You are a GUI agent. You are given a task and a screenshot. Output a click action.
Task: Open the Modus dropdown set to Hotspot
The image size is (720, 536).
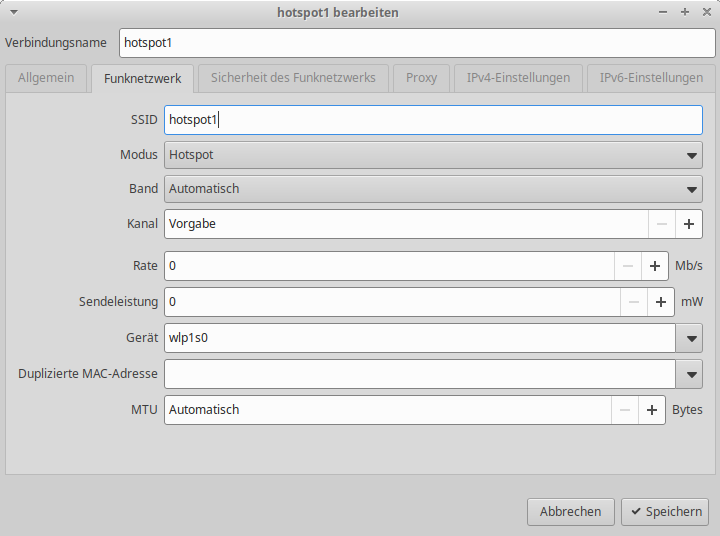[x=433, y=155]
